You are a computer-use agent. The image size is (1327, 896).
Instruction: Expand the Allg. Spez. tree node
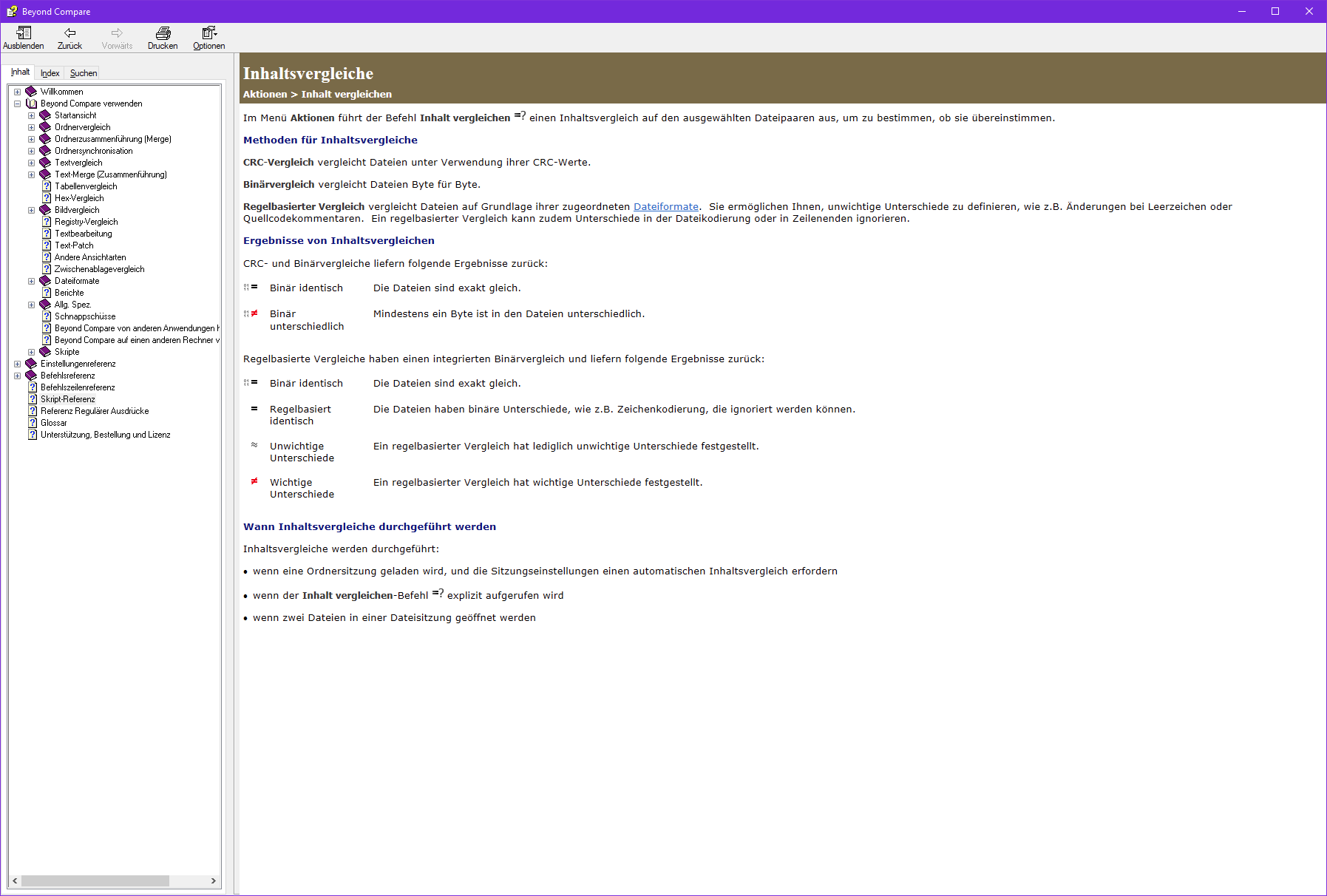[31, 305]
